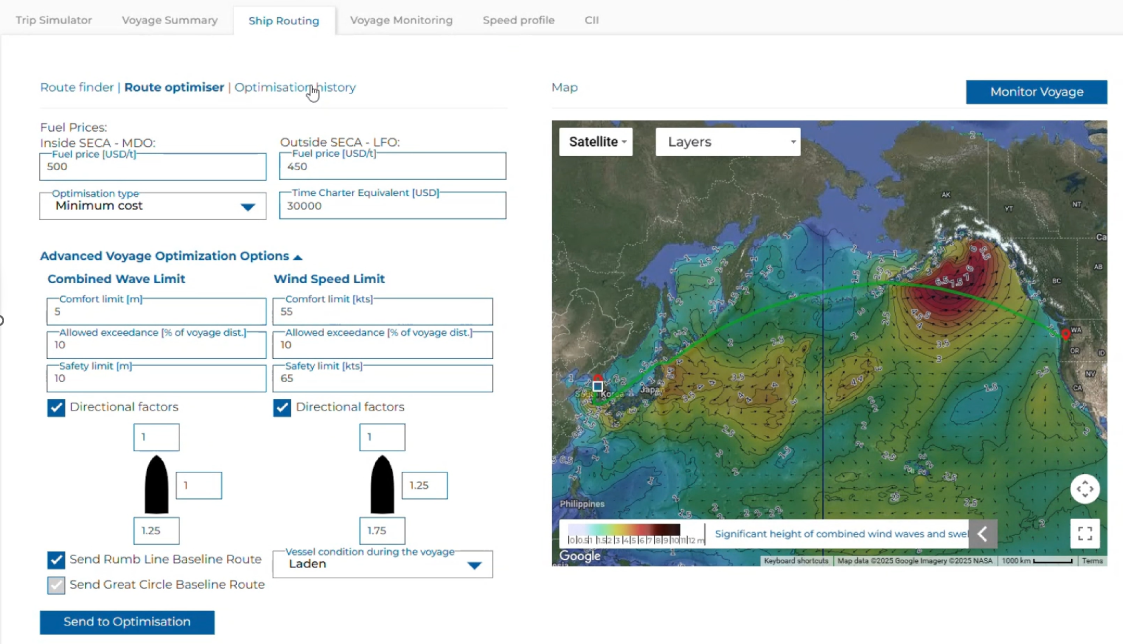Open the Speed profile tab
1123x644 pixels.
(518, 20)
